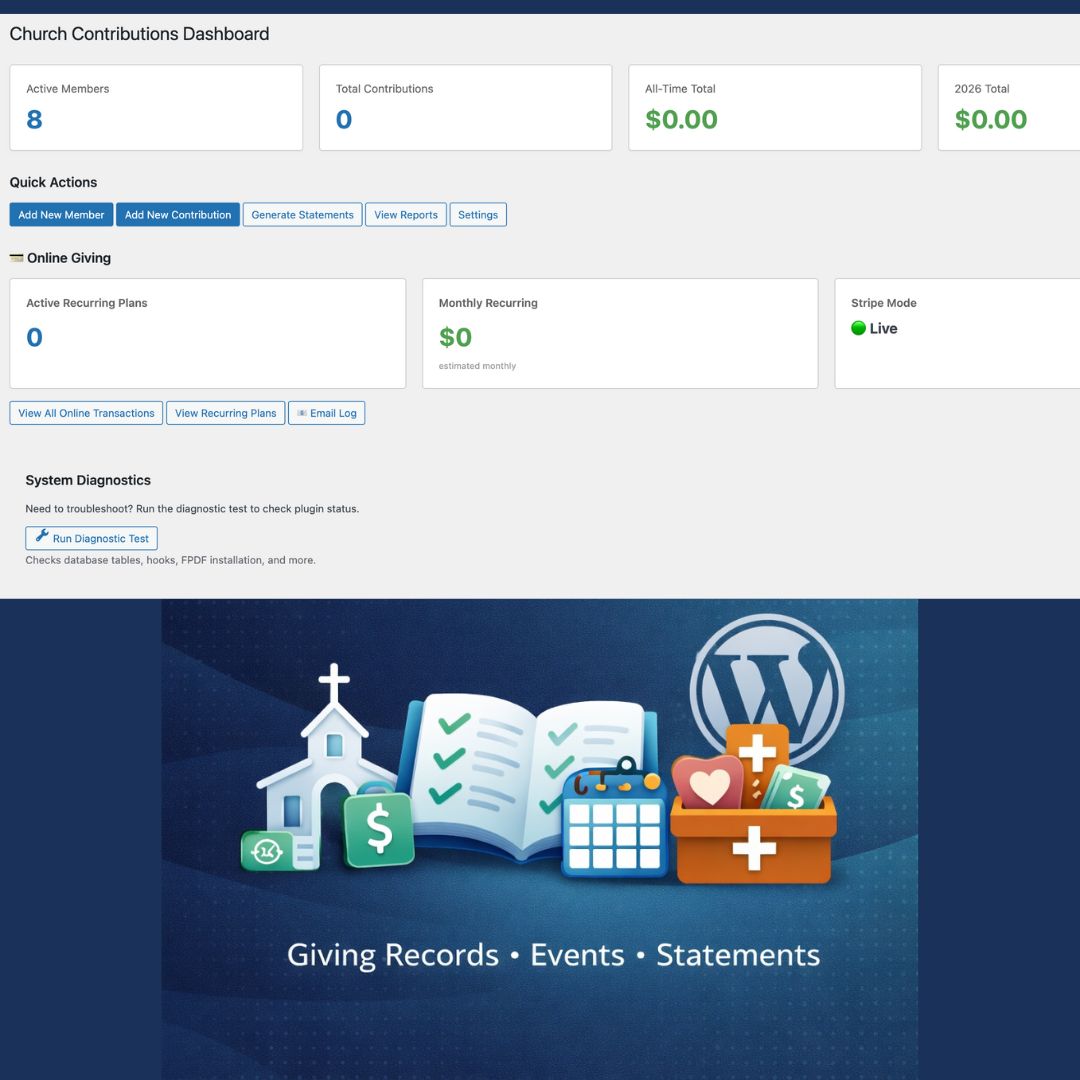Open the Settings quick action

pyautogui.click(x=478, y=215)
